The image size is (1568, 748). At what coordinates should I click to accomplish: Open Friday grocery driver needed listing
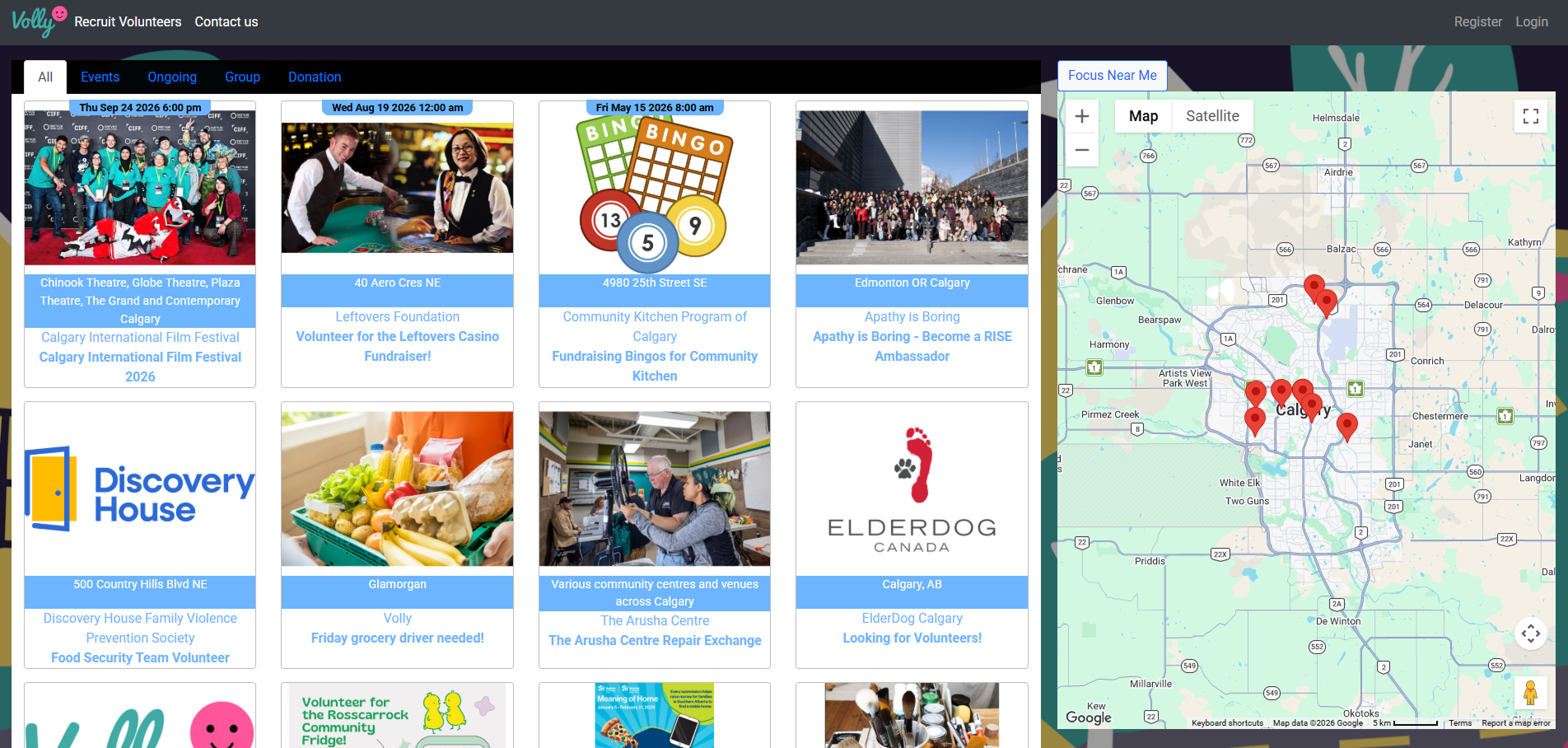click(x=397, y=638)
